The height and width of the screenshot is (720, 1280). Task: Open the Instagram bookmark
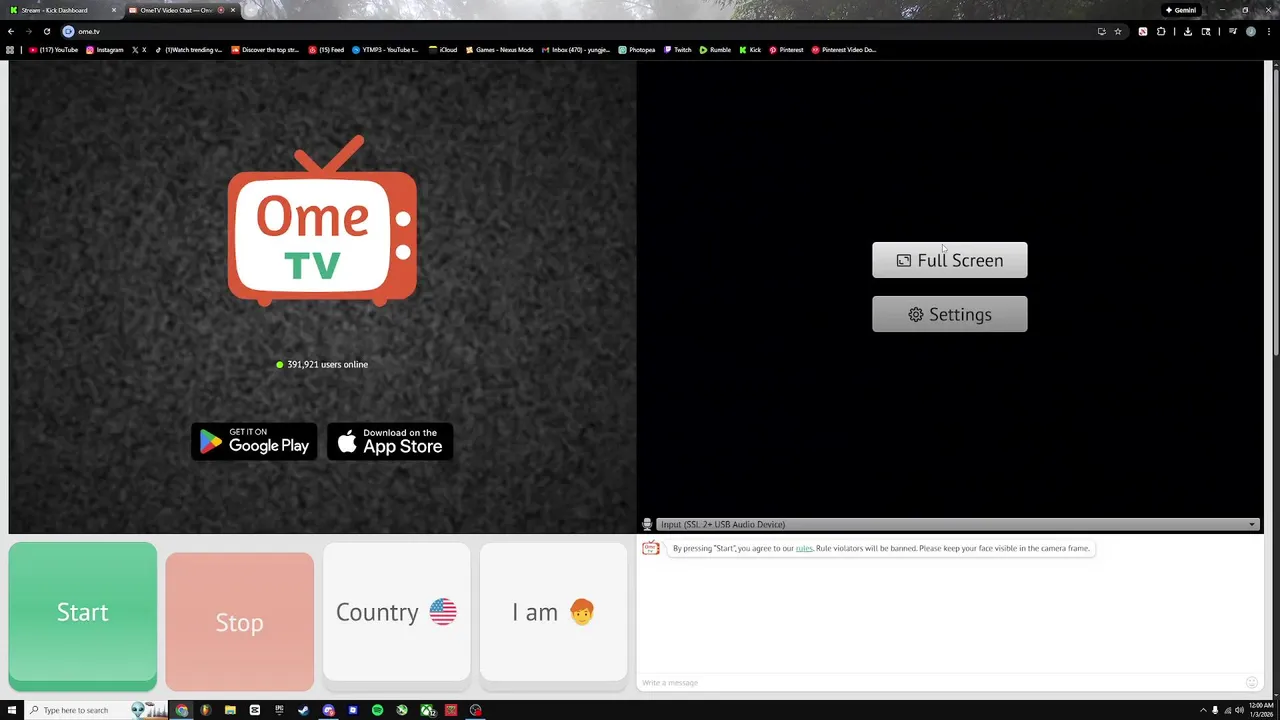[105, 49]
